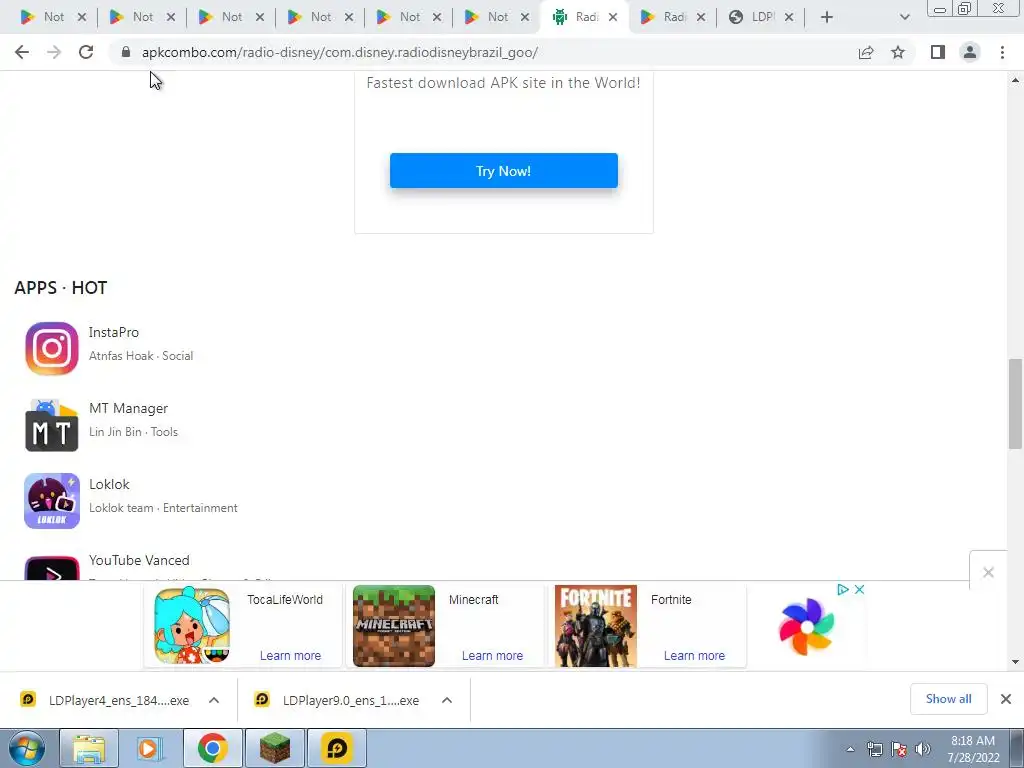Click the APPS · HOT heading
Viewport: 1024px width, 768px height.
[x=61, y=288]
